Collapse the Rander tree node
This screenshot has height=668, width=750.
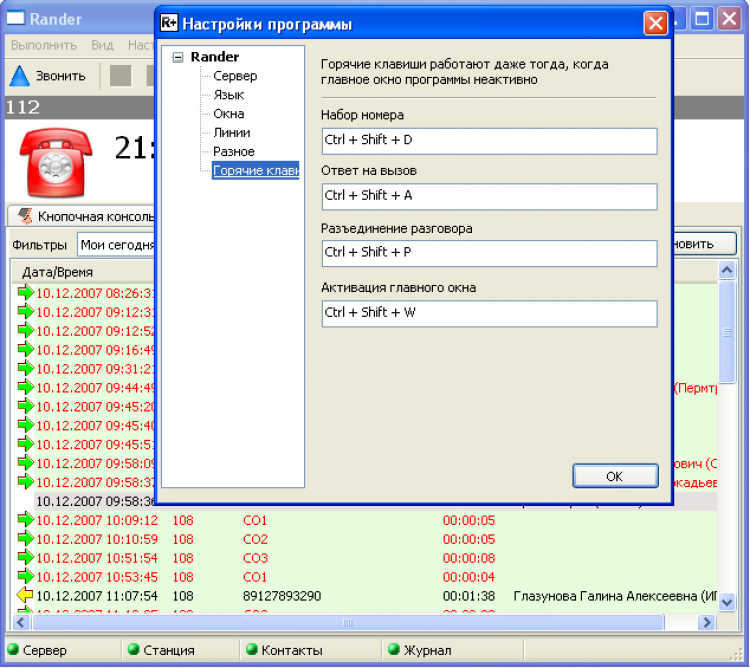177,57
